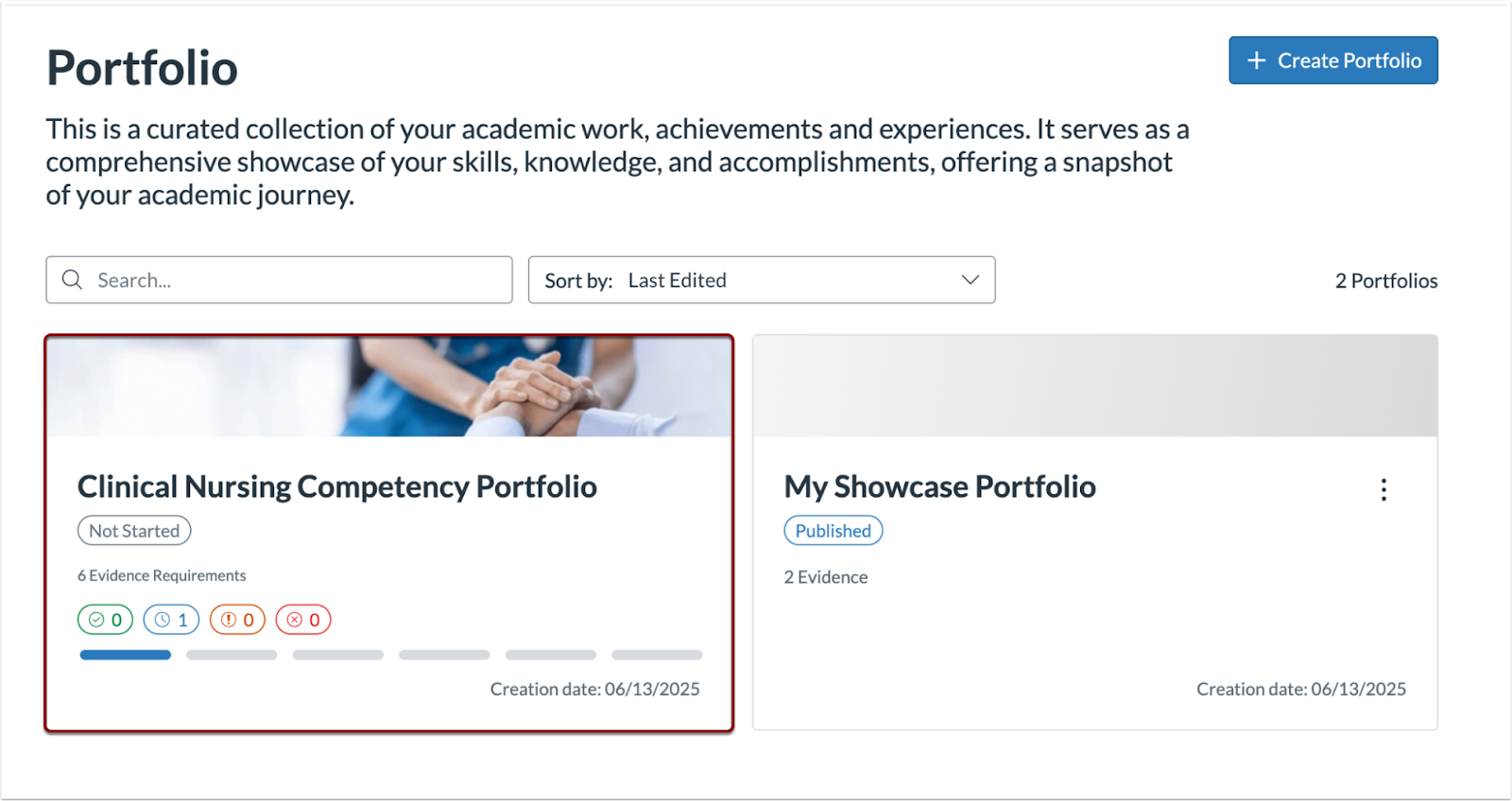Screen dimensions: 1512x801
Task: Open the Sort by Last Edited dropdown
Action: pyautogui.click(x=762, y=280)
